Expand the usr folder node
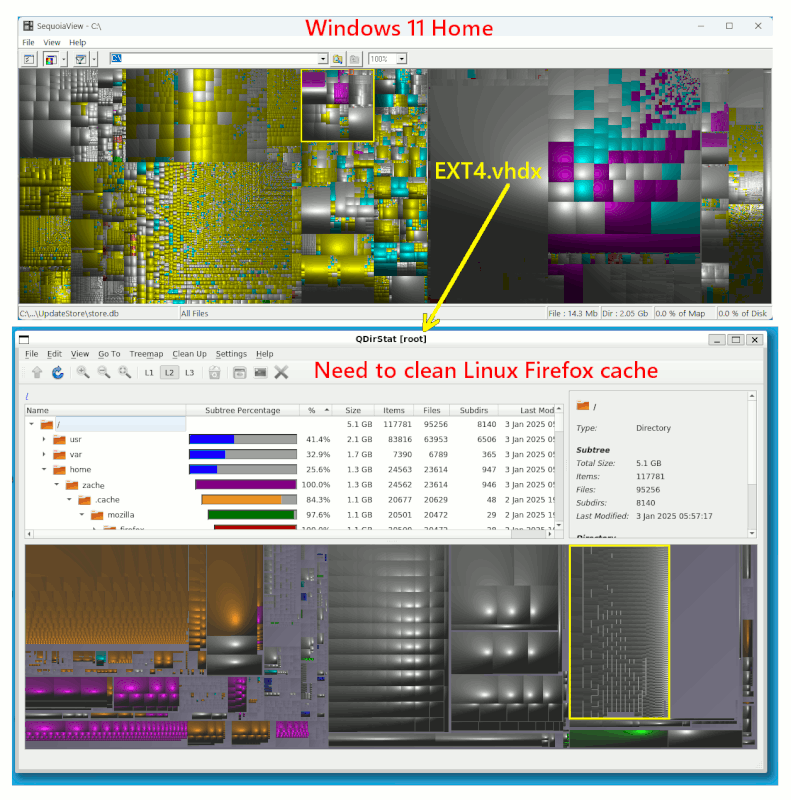Image resolution: width=791 pixels, height=800 pixels. pyautogui.click(x=44, y=439)
